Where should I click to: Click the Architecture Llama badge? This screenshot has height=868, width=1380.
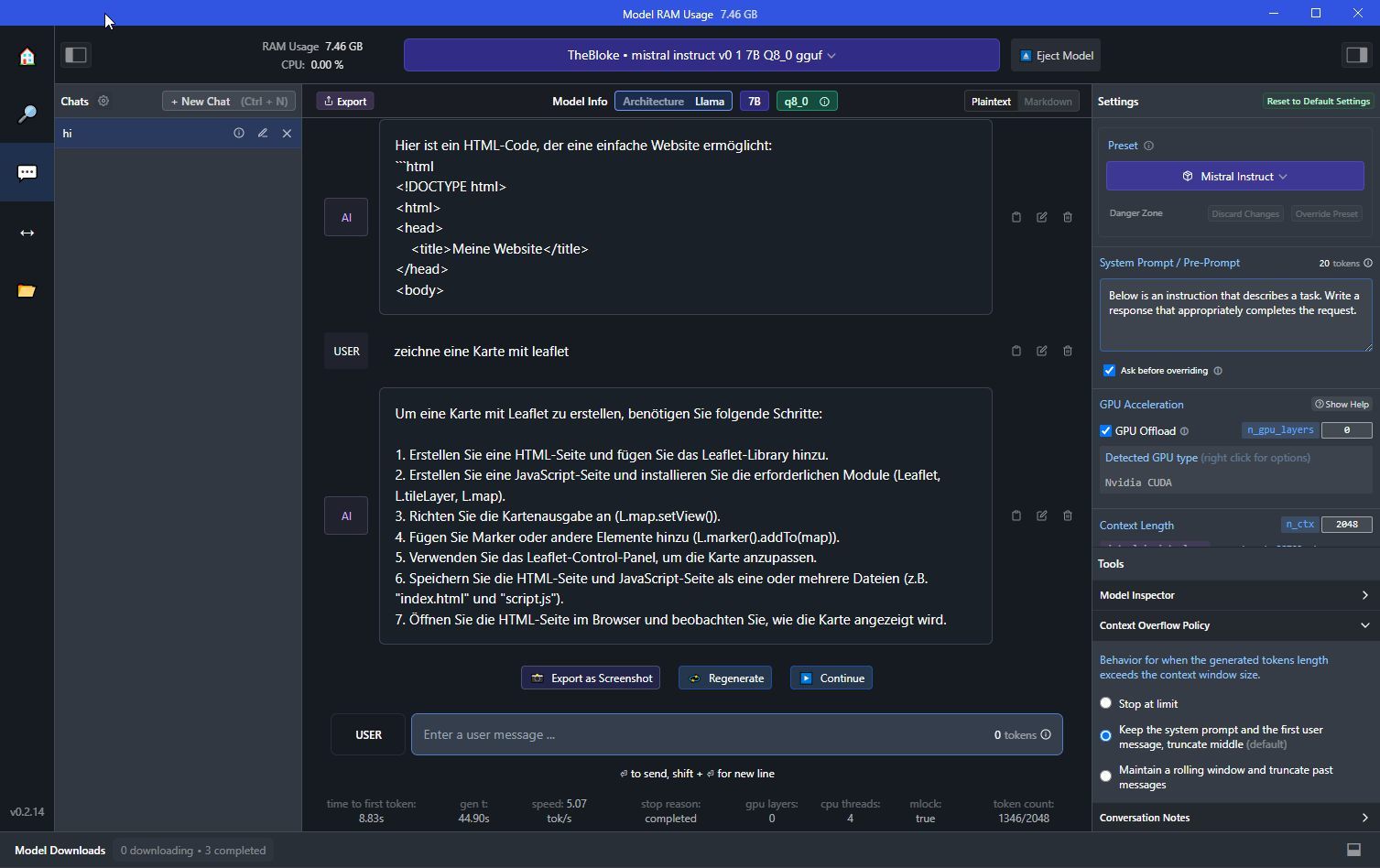[673, 102]
